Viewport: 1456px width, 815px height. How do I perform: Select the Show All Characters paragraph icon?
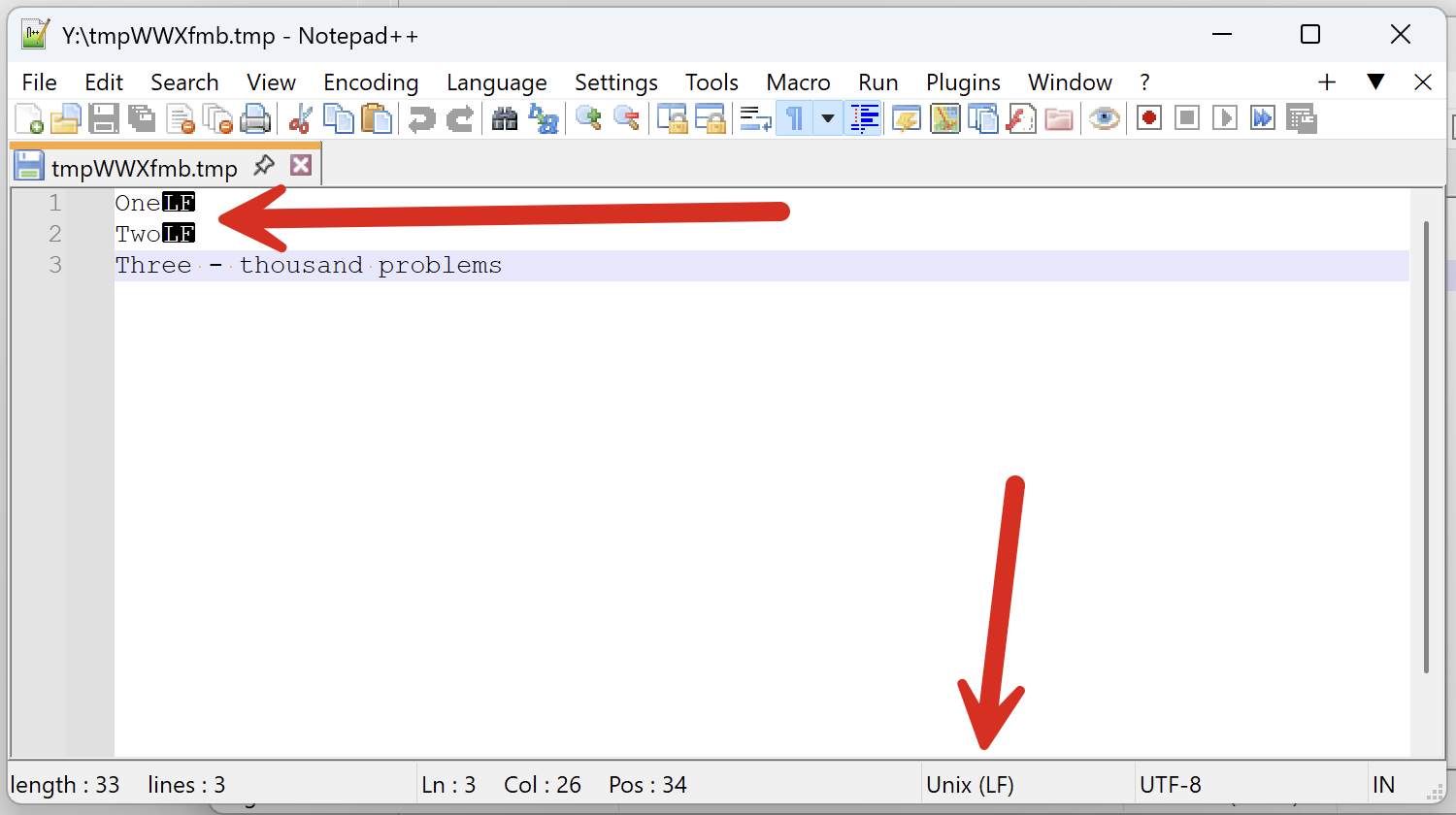[x=793, y=117]
